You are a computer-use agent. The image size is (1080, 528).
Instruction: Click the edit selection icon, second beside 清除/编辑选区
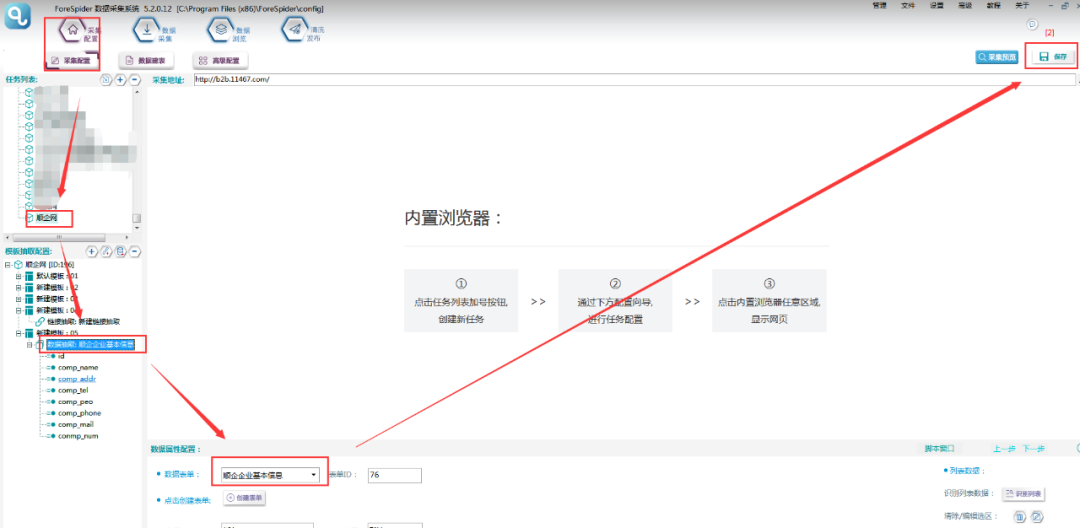click(1037, 517)
